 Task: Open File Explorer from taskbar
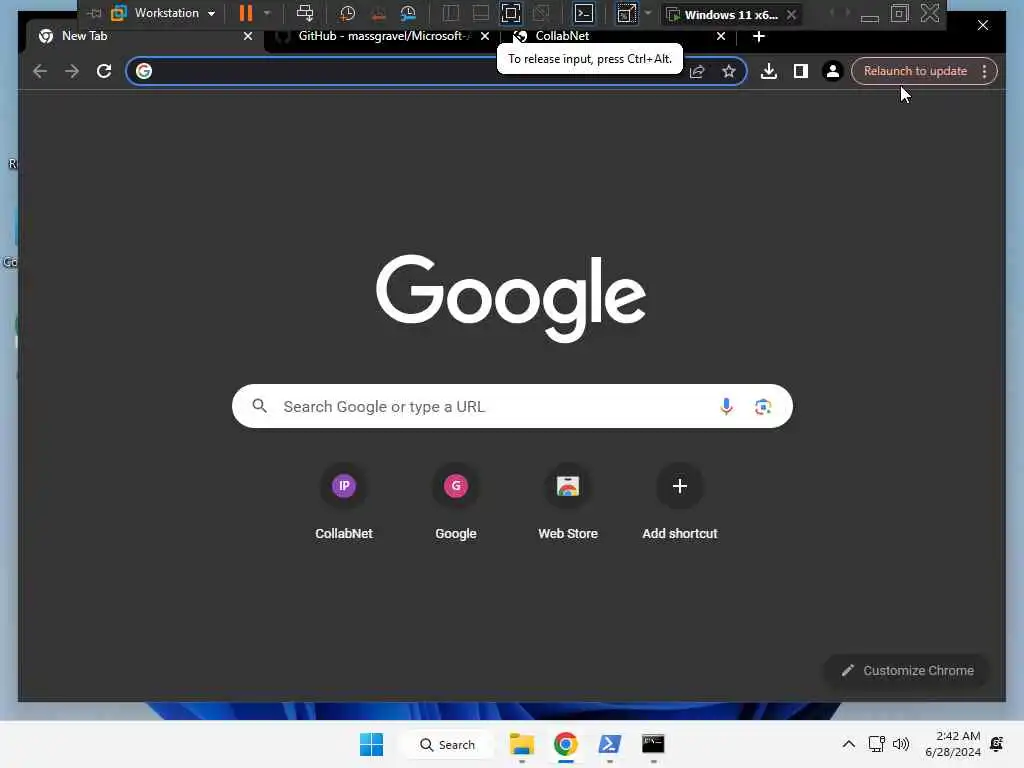[x=522, y=744]
